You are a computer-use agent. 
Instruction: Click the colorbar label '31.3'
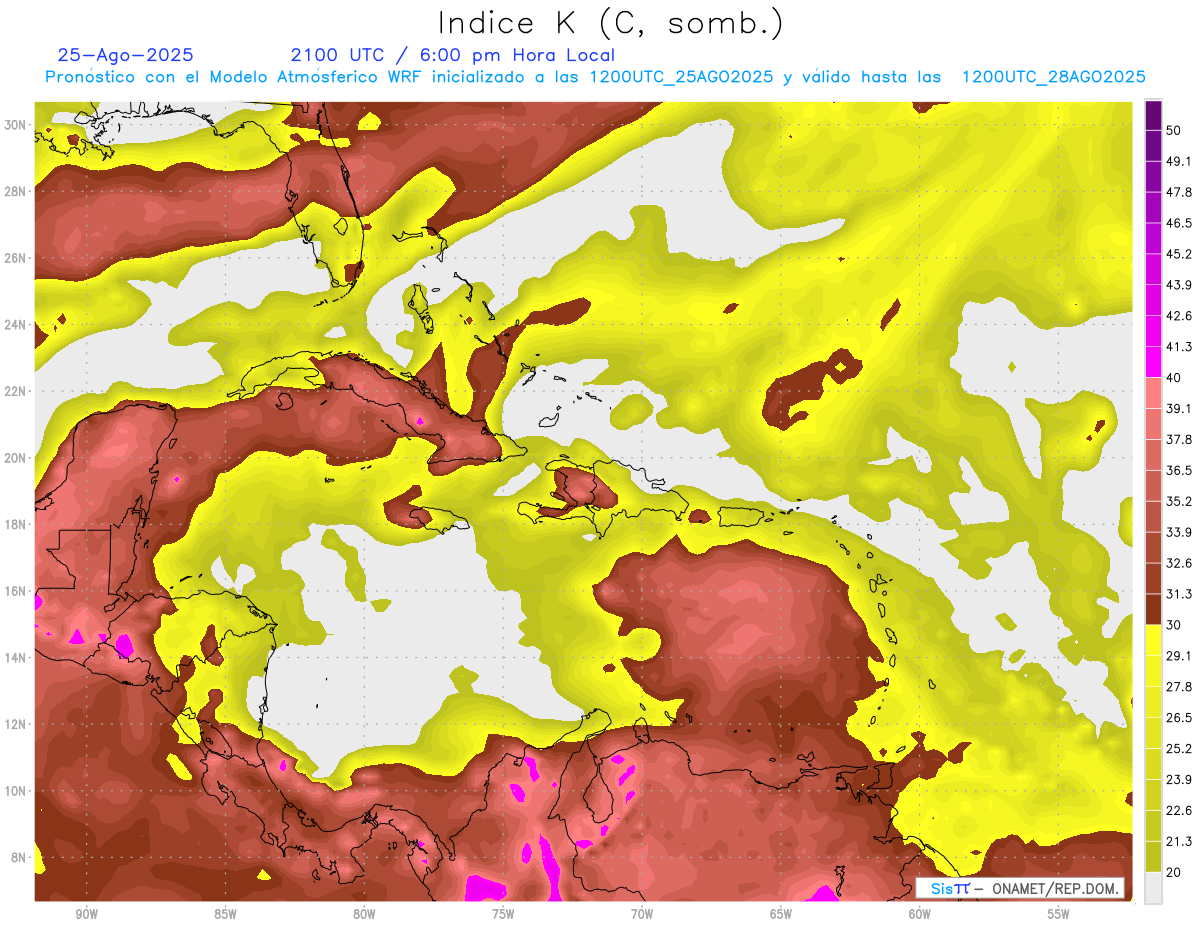tap(1178, 594)
